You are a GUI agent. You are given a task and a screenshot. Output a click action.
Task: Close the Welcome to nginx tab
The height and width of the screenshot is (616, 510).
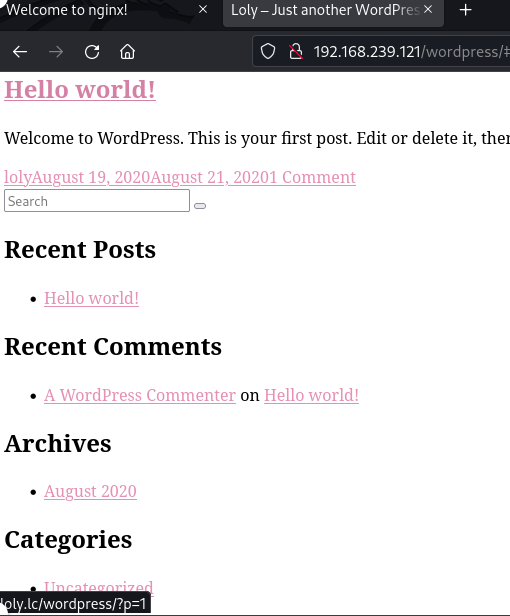[203, 9]
